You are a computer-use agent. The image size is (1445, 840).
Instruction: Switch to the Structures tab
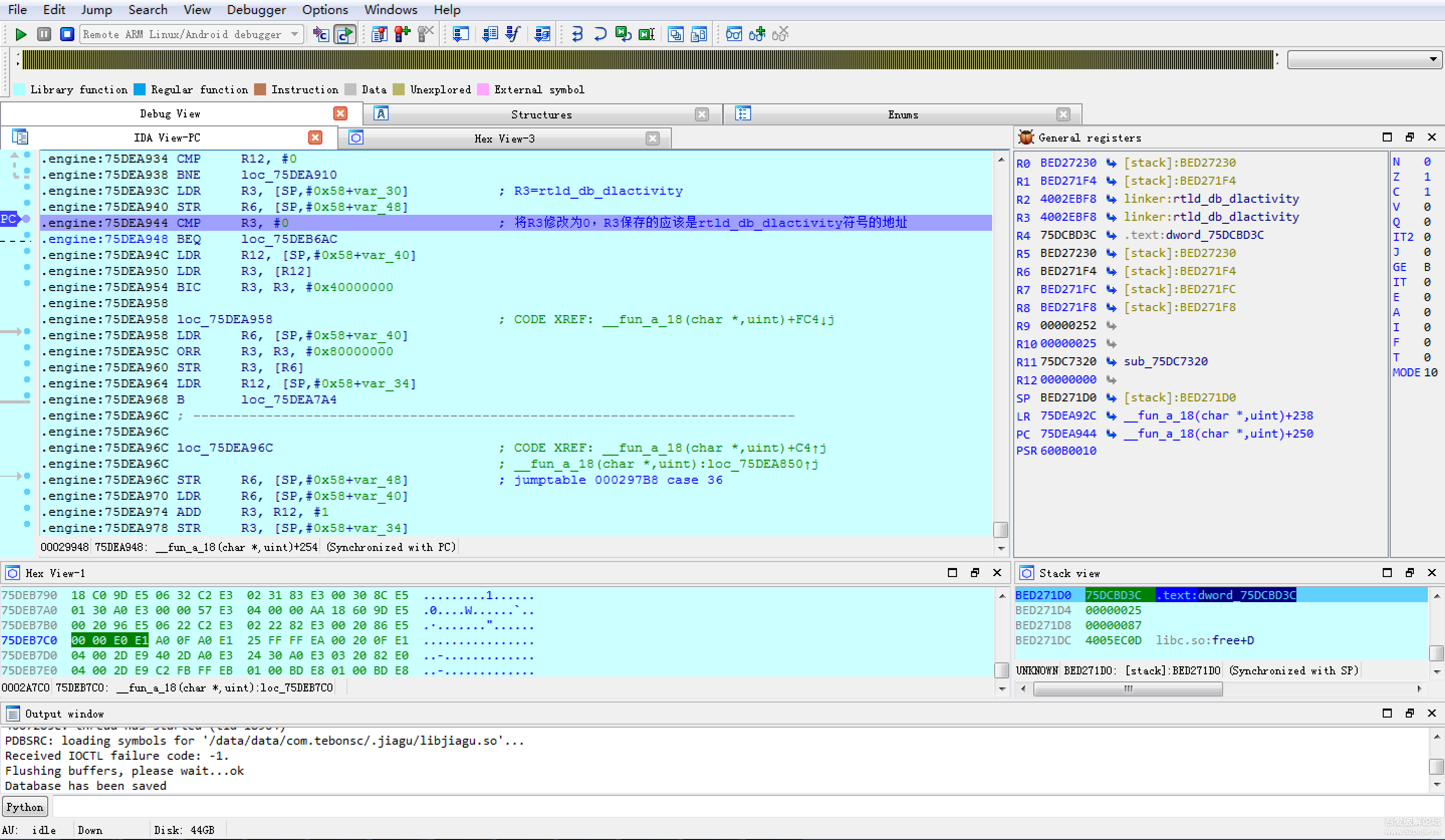[541, 114]
